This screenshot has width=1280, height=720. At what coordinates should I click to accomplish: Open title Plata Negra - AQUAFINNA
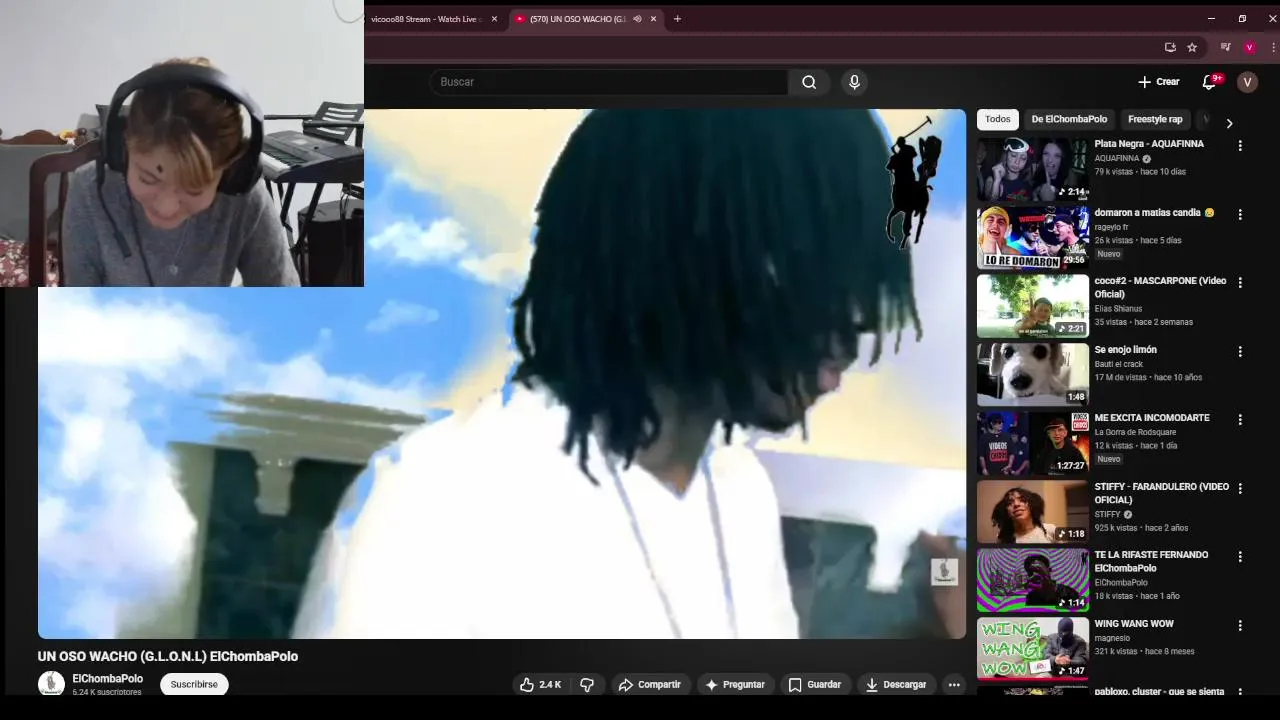pyautogui.click(x=1149, y=144)
